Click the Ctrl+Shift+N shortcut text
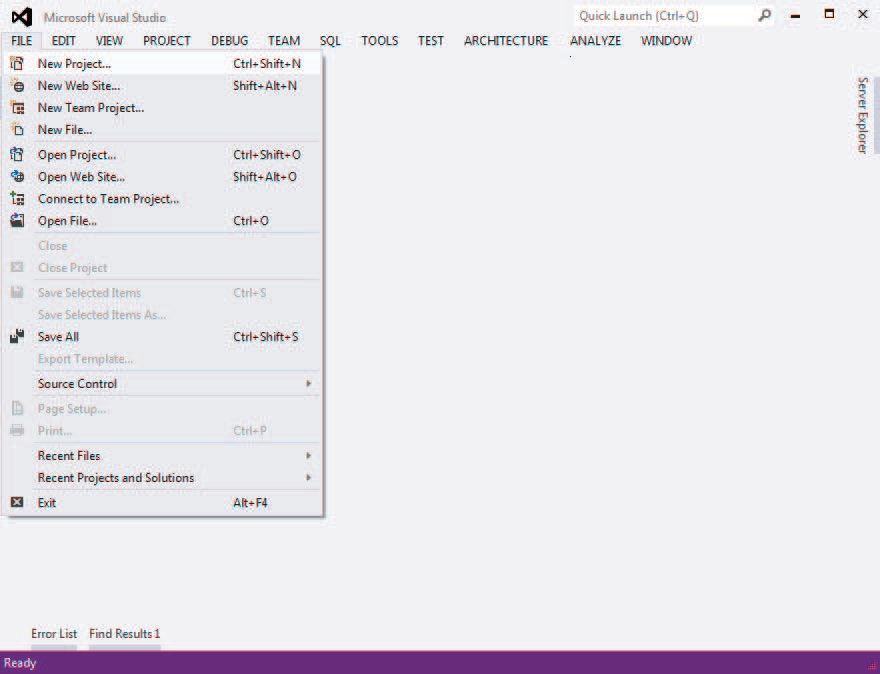Screen dimensions: 880x674 pos(267,64)
